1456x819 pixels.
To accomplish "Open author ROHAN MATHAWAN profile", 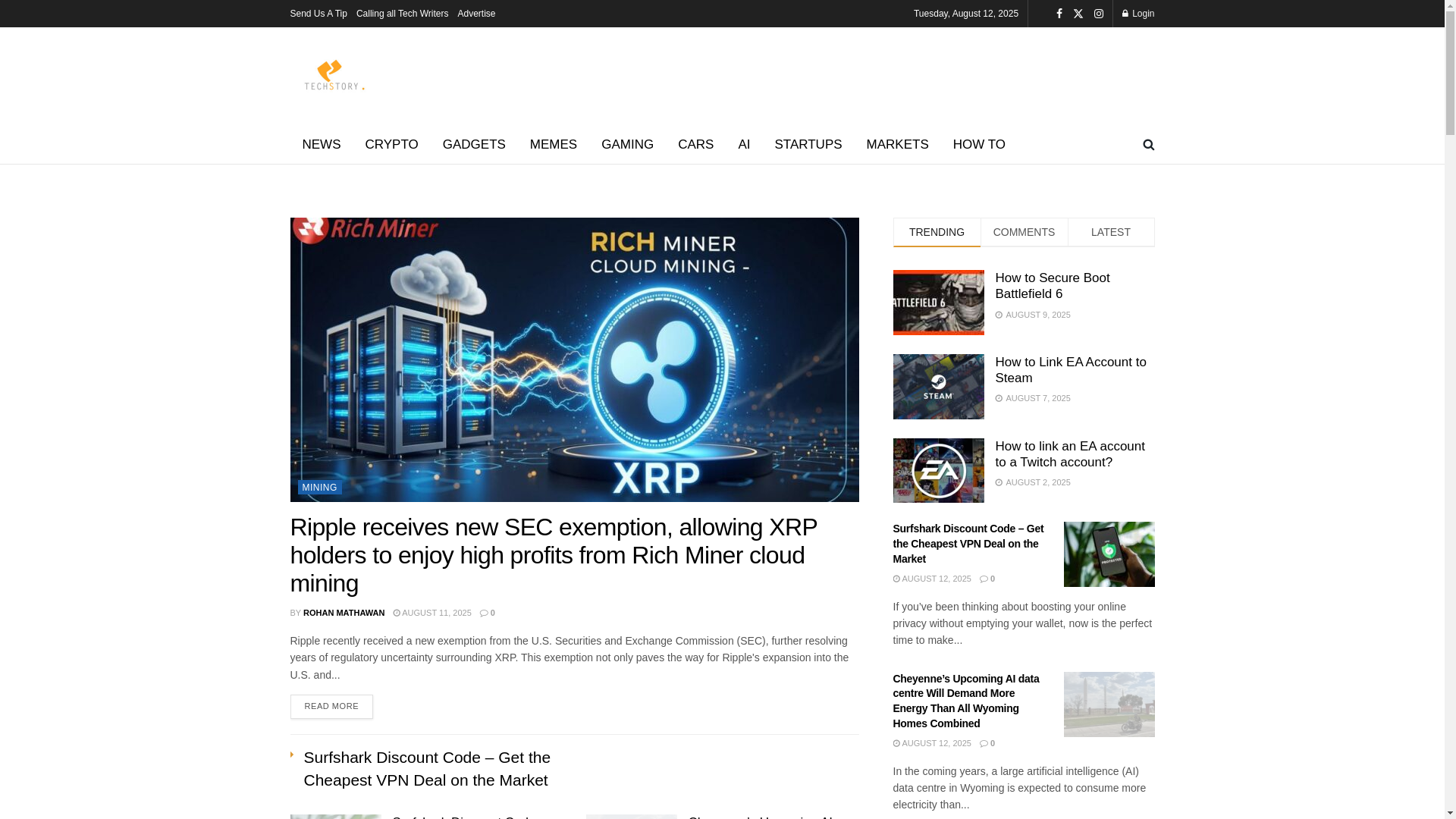I will tap(344, 613).
